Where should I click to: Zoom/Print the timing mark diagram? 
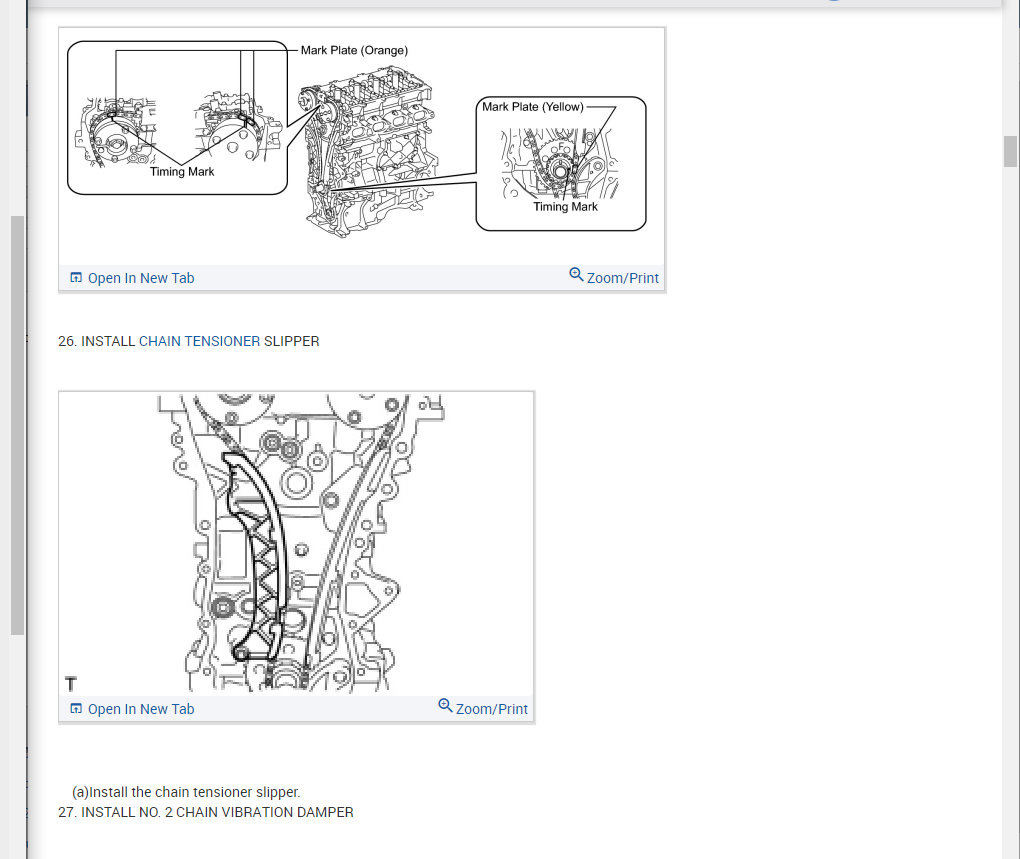pos(623,278)
